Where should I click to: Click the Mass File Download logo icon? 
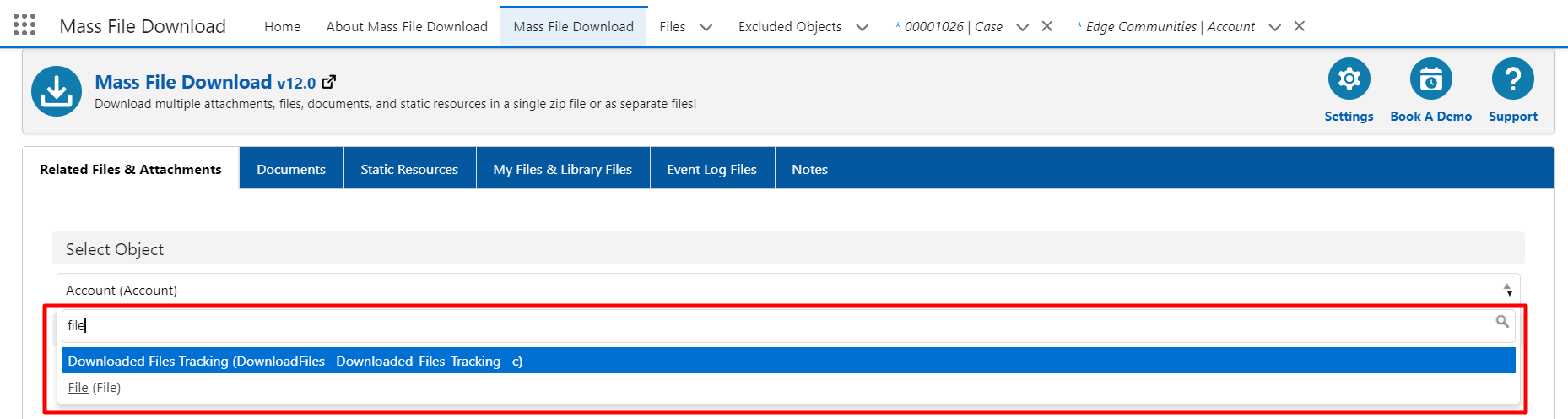click(57, 91)
